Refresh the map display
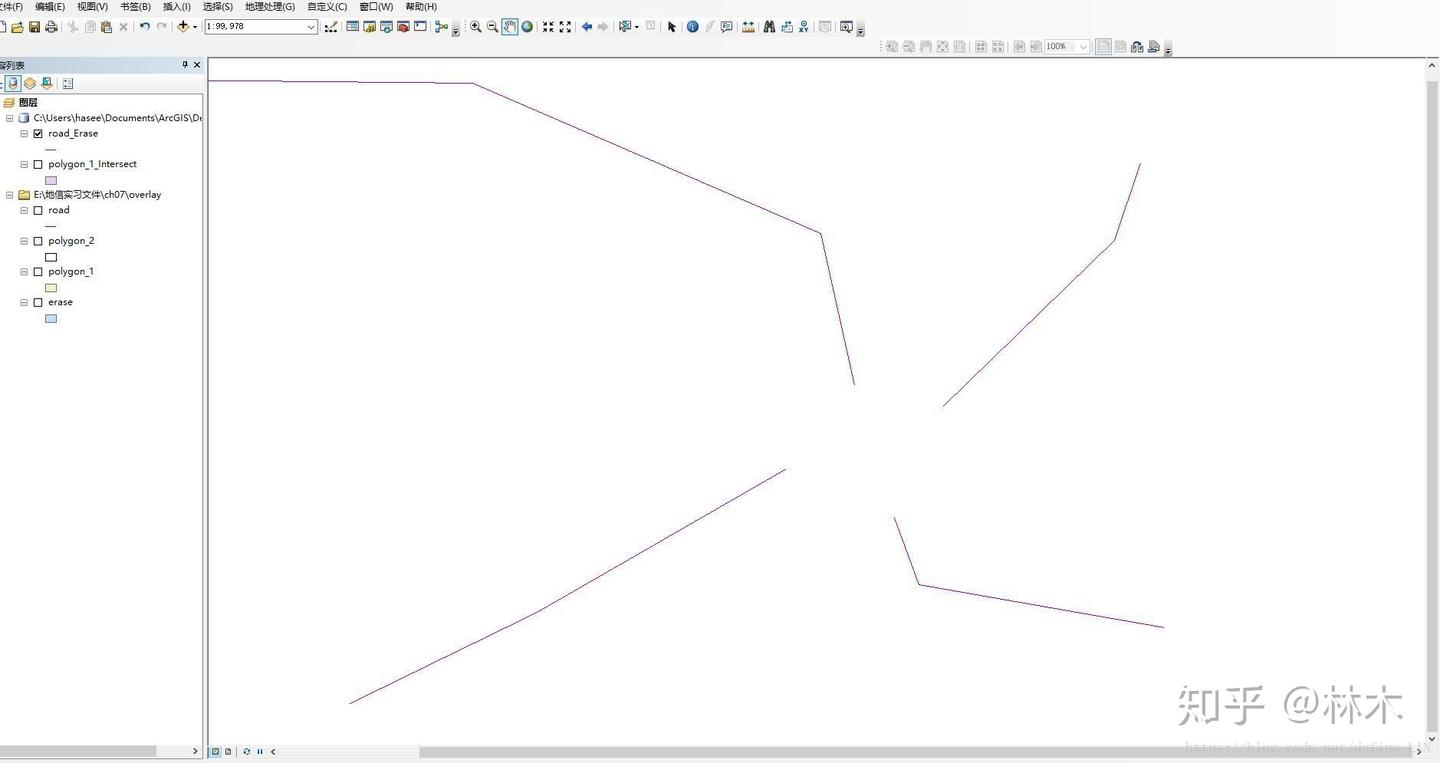 247,751
